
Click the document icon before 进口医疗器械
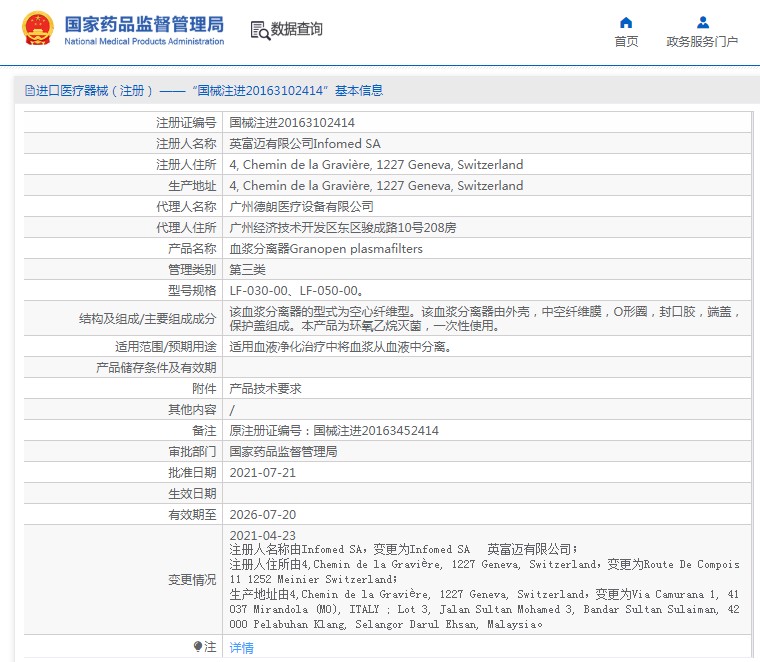pyautogui.click(x=29, y=91)
